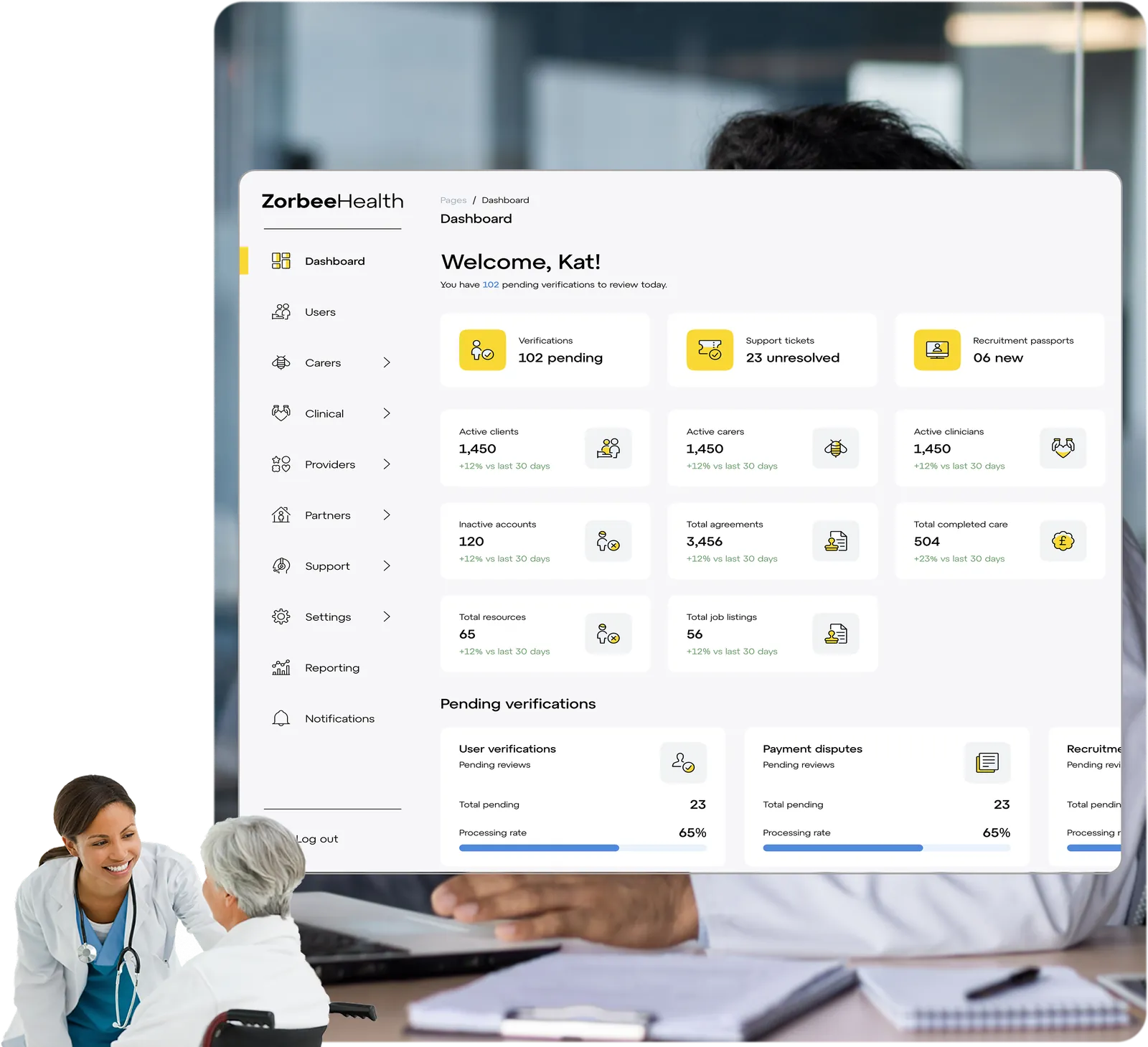Image resolution: width=1148 pixels, height=1047 pixels.
Task: Click the User verifications processing rate bar
Action: coord(583,848)
